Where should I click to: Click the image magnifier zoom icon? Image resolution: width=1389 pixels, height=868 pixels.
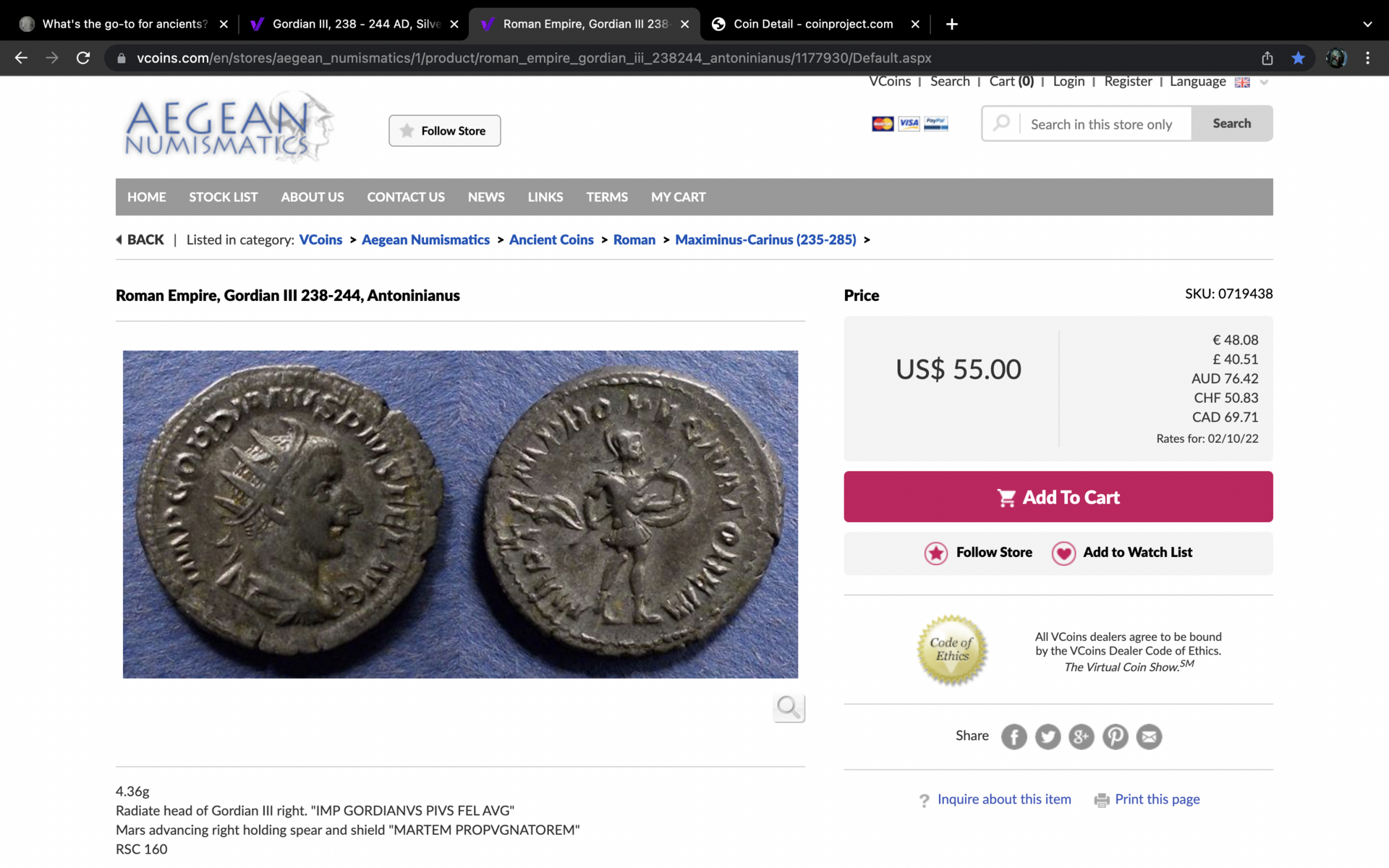click(789, 707)
